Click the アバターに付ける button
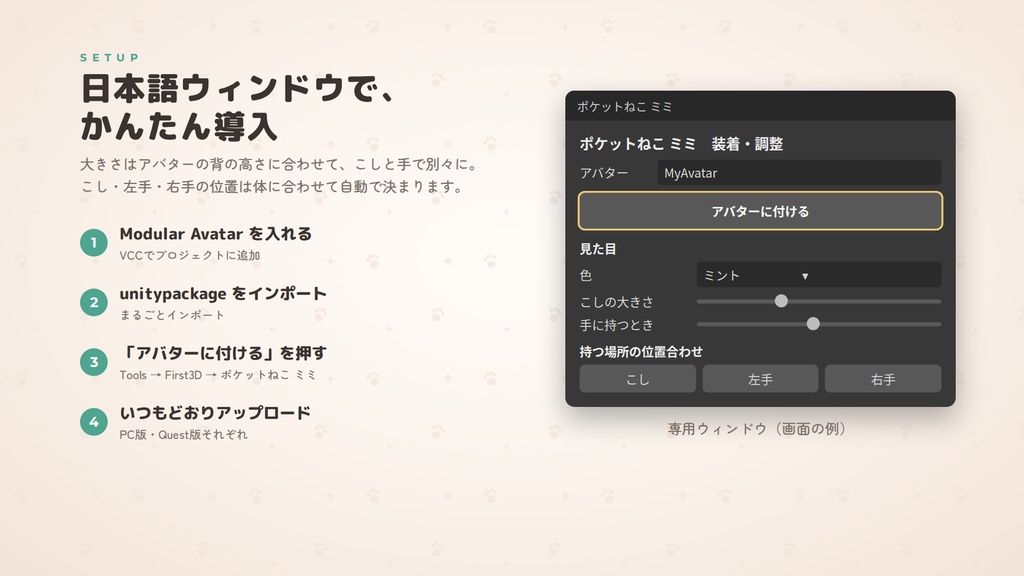 tap(760, 211)
